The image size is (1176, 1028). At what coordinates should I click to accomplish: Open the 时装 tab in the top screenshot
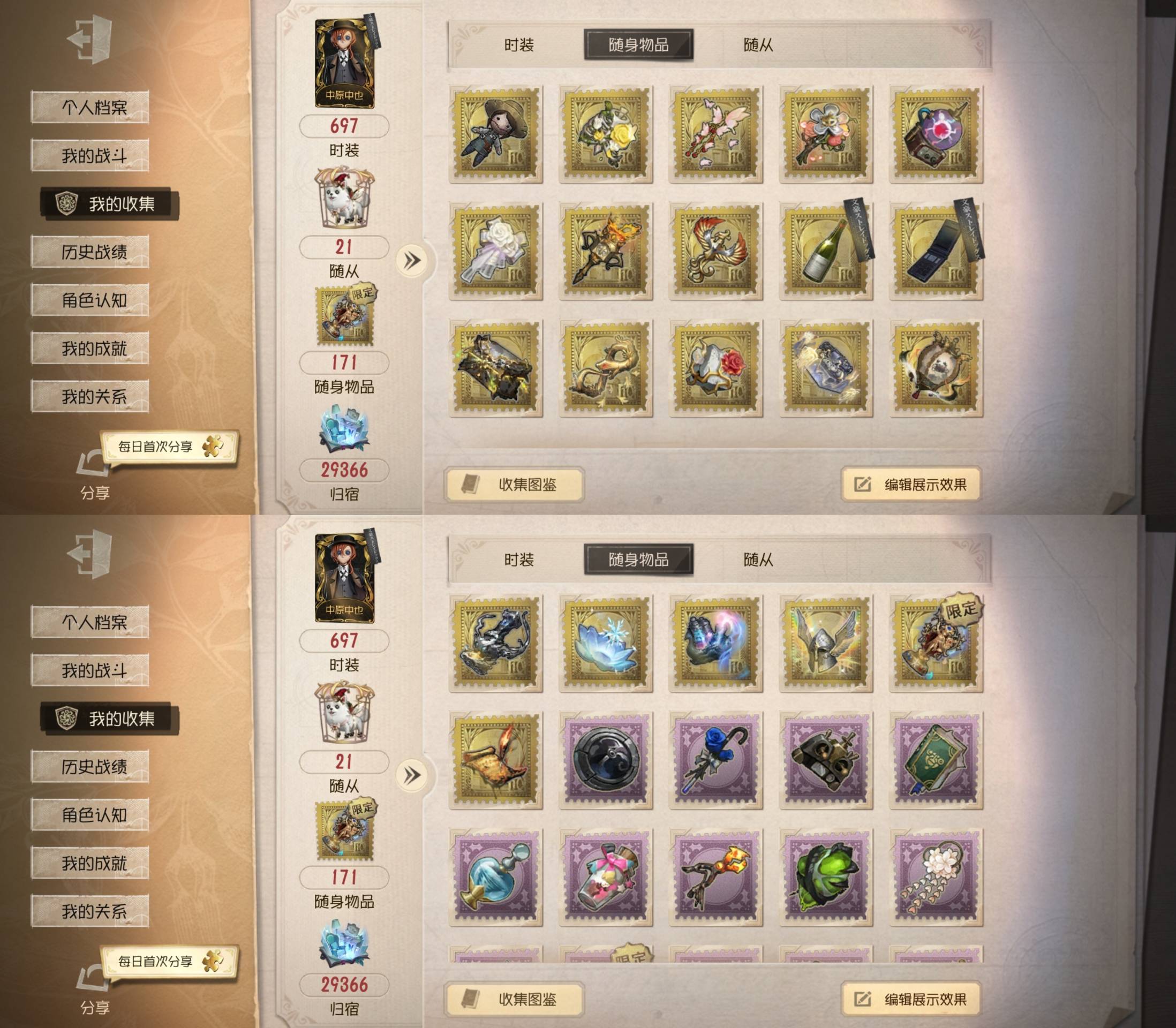click(519, 45)
